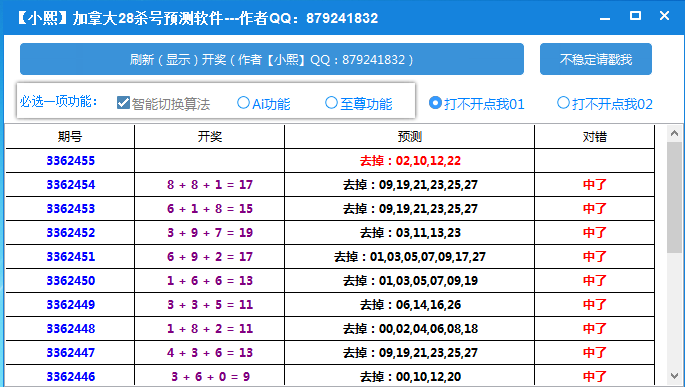Image resolution: width=685 pixels, height=387 pixels.
Task: Click 中了 result in row 3362454
Action: click(595, 185)
